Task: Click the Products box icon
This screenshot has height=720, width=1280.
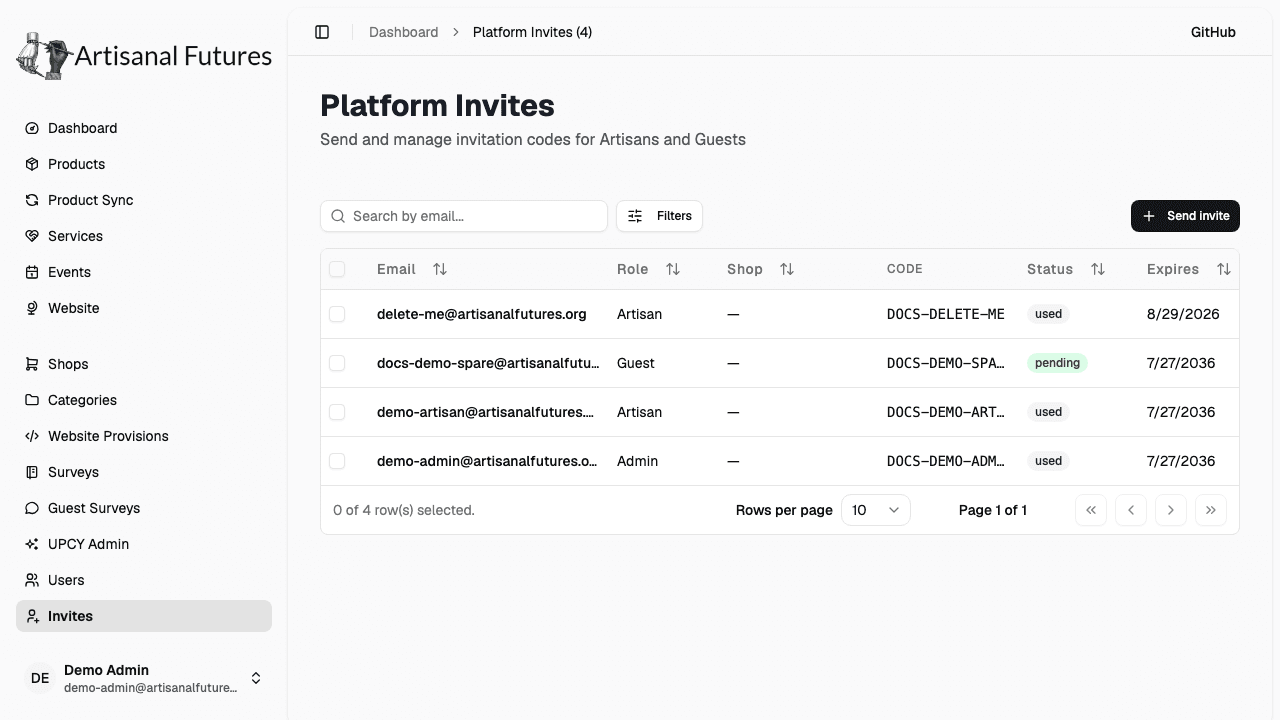Action: (32, 164)
